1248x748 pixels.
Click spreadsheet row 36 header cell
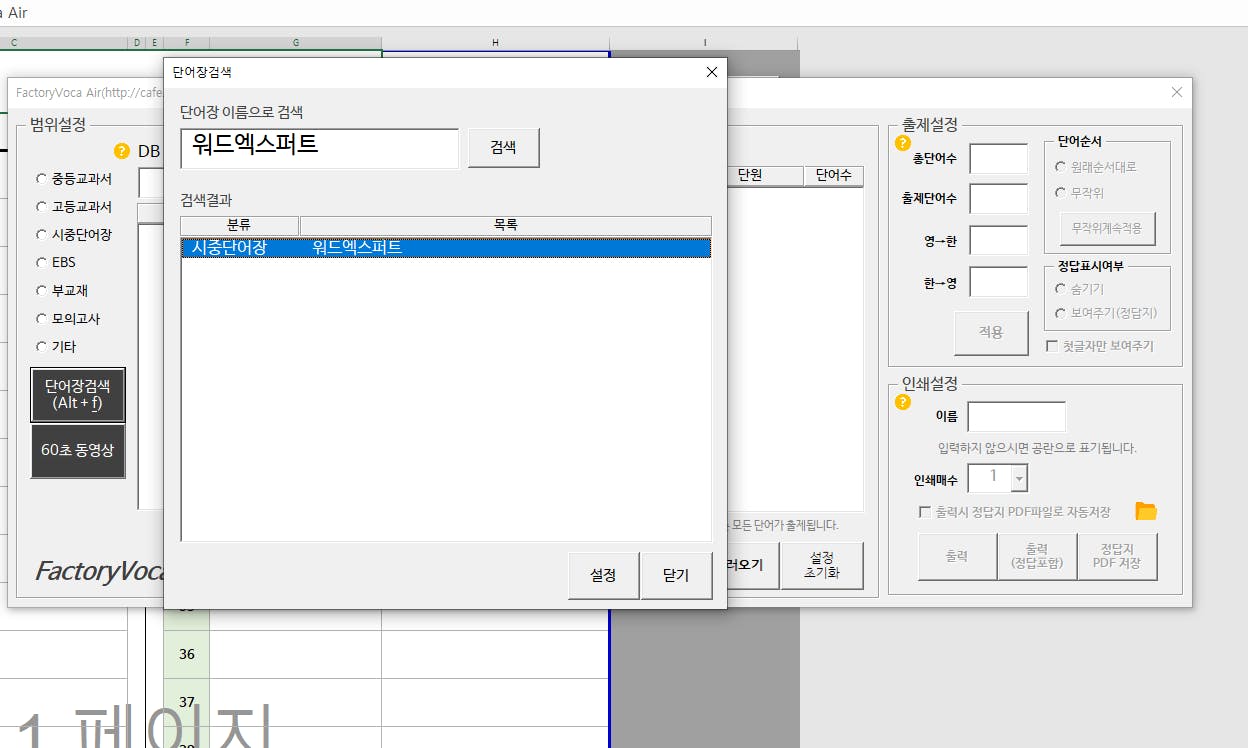[187, 654]
